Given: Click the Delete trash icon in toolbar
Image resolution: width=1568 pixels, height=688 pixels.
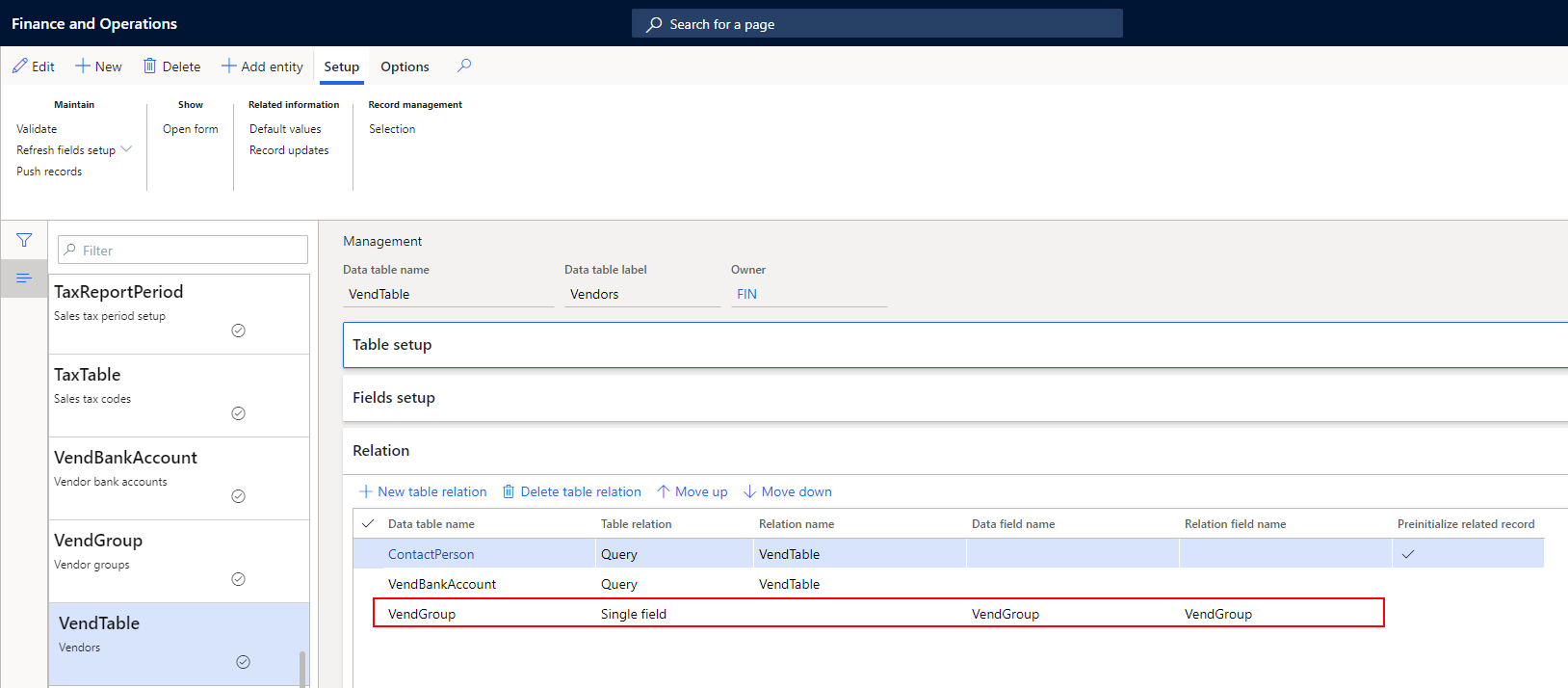Looking at the screenshot, I should [150, 66].
